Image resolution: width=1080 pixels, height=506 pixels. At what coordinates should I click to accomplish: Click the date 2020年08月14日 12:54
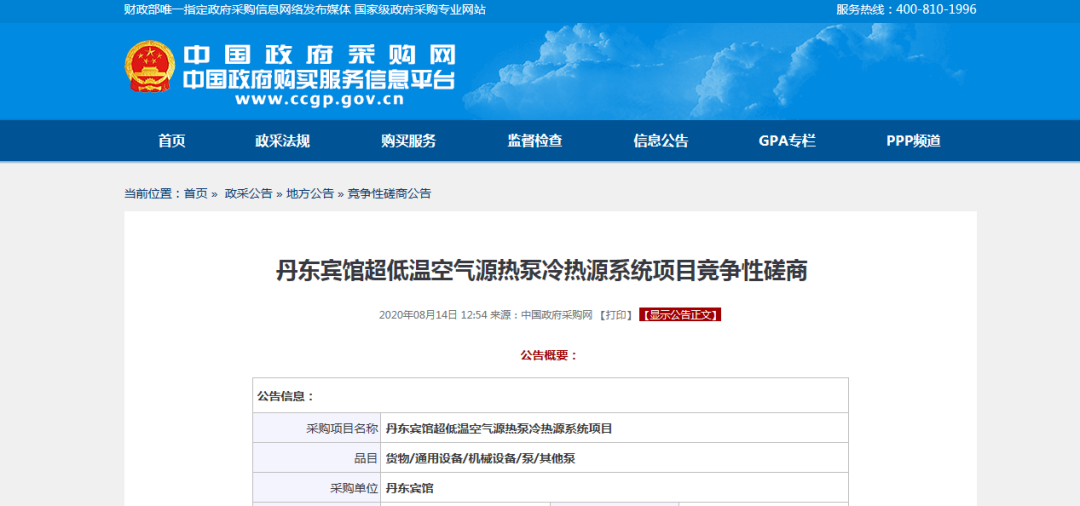[433, 315]
